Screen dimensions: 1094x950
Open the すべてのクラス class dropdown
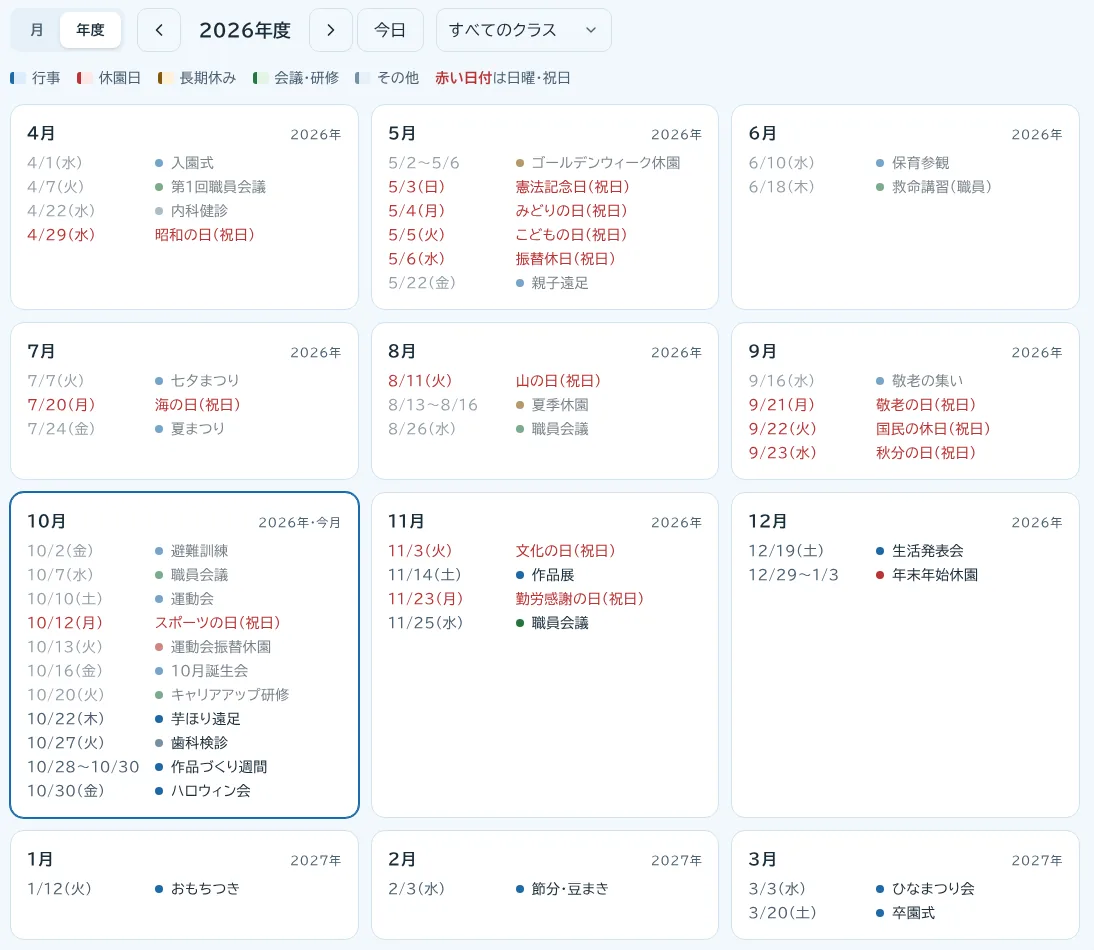(523, 30)
